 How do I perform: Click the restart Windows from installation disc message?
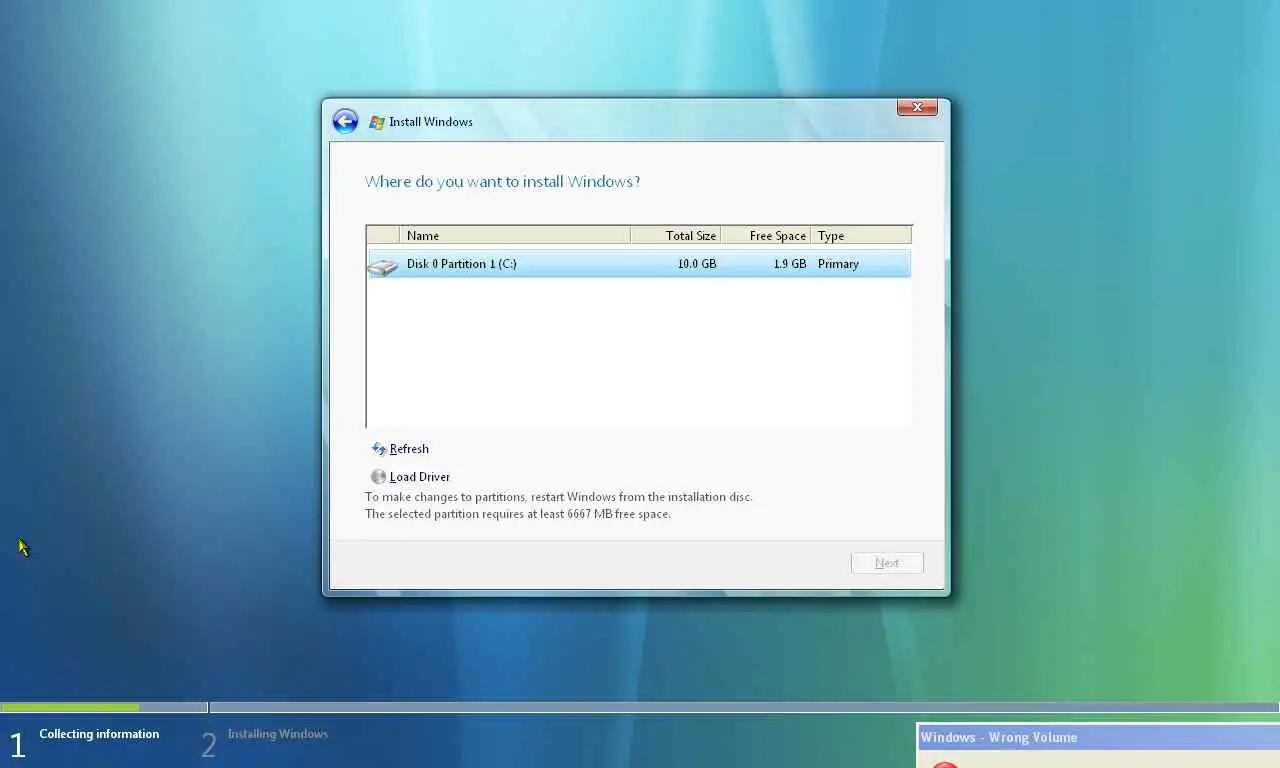(x=559, y=497)
